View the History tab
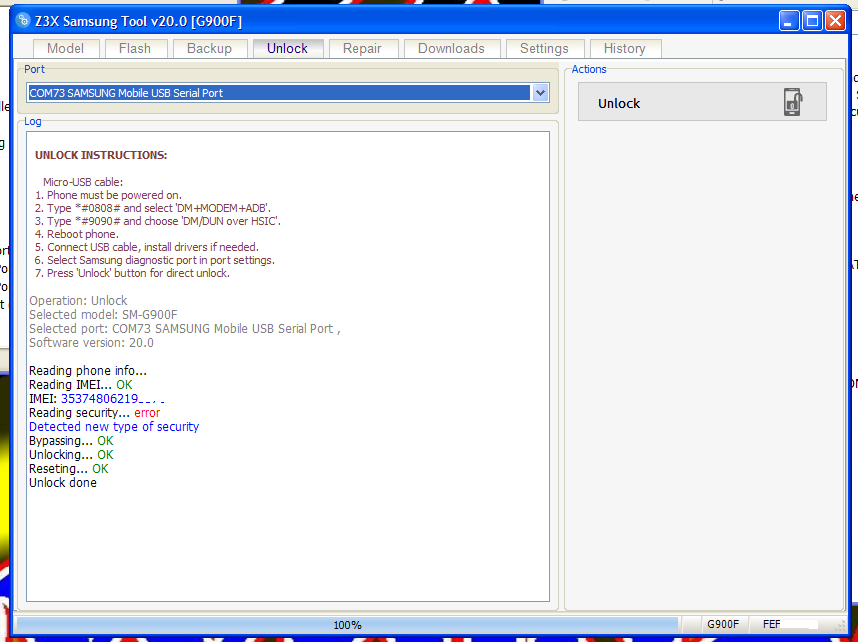 625,48
